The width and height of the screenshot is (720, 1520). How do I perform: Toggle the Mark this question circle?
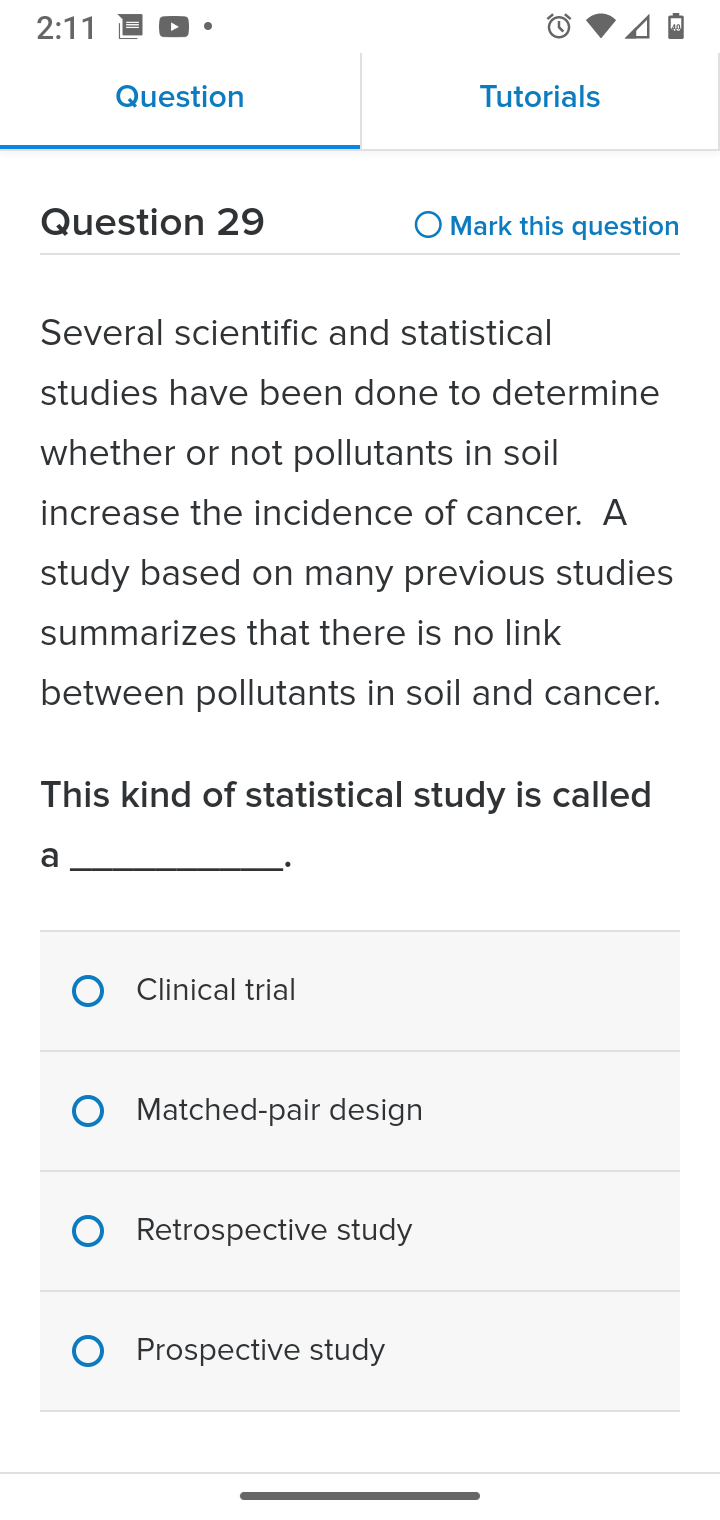coord(428,225)
